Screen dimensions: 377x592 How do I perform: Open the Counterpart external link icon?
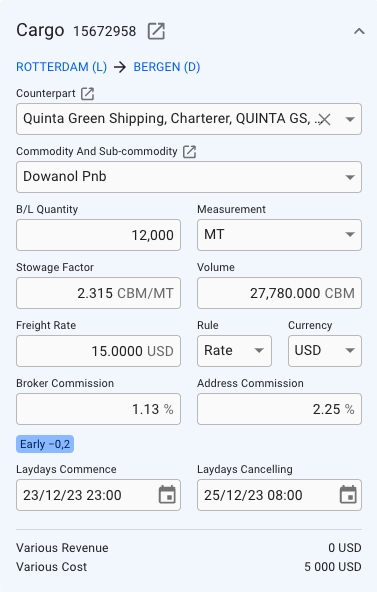click(88, 93)
